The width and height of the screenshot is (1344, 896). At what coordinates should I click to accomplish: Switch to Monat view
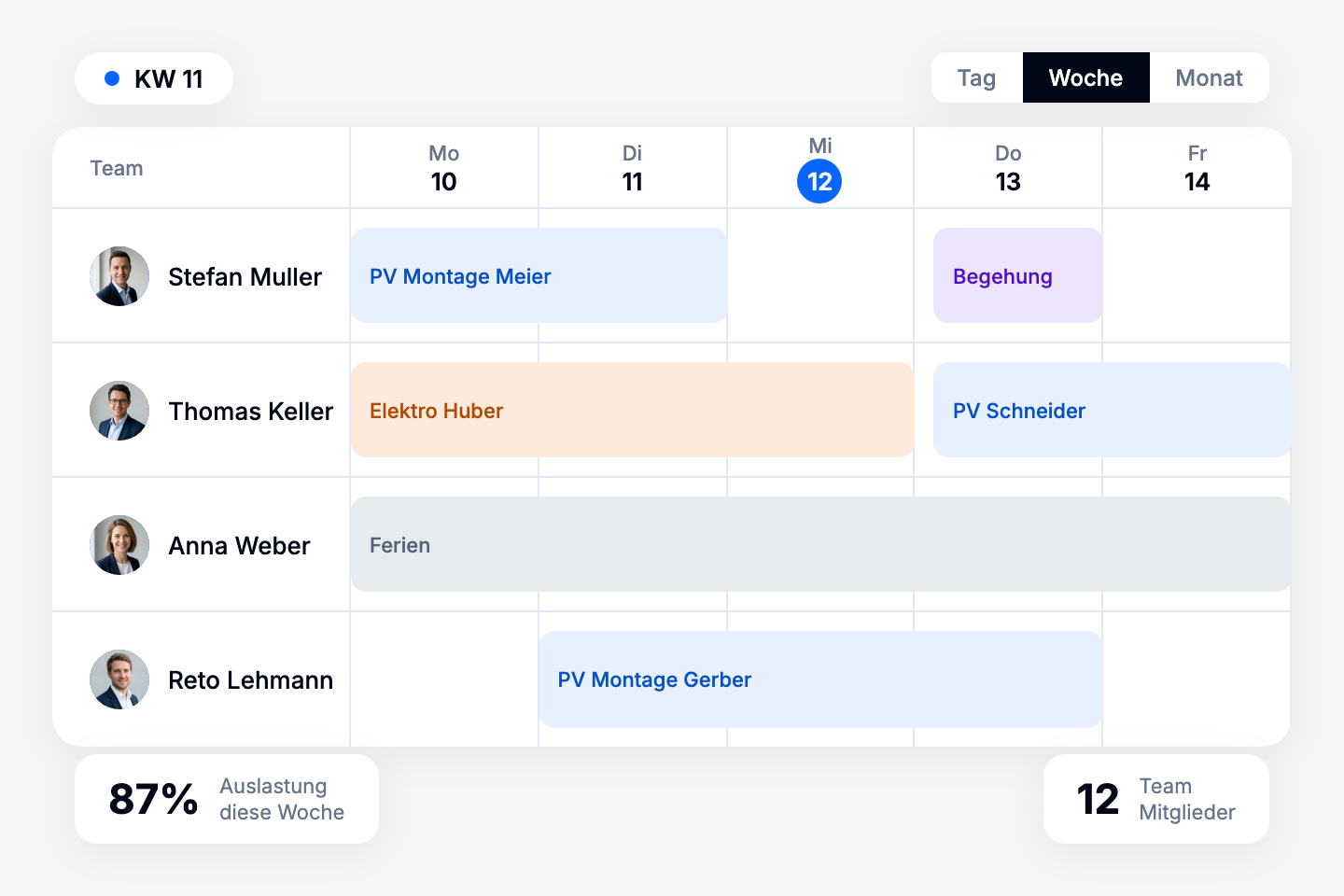pyautogui.click(x=1209, y=77)
